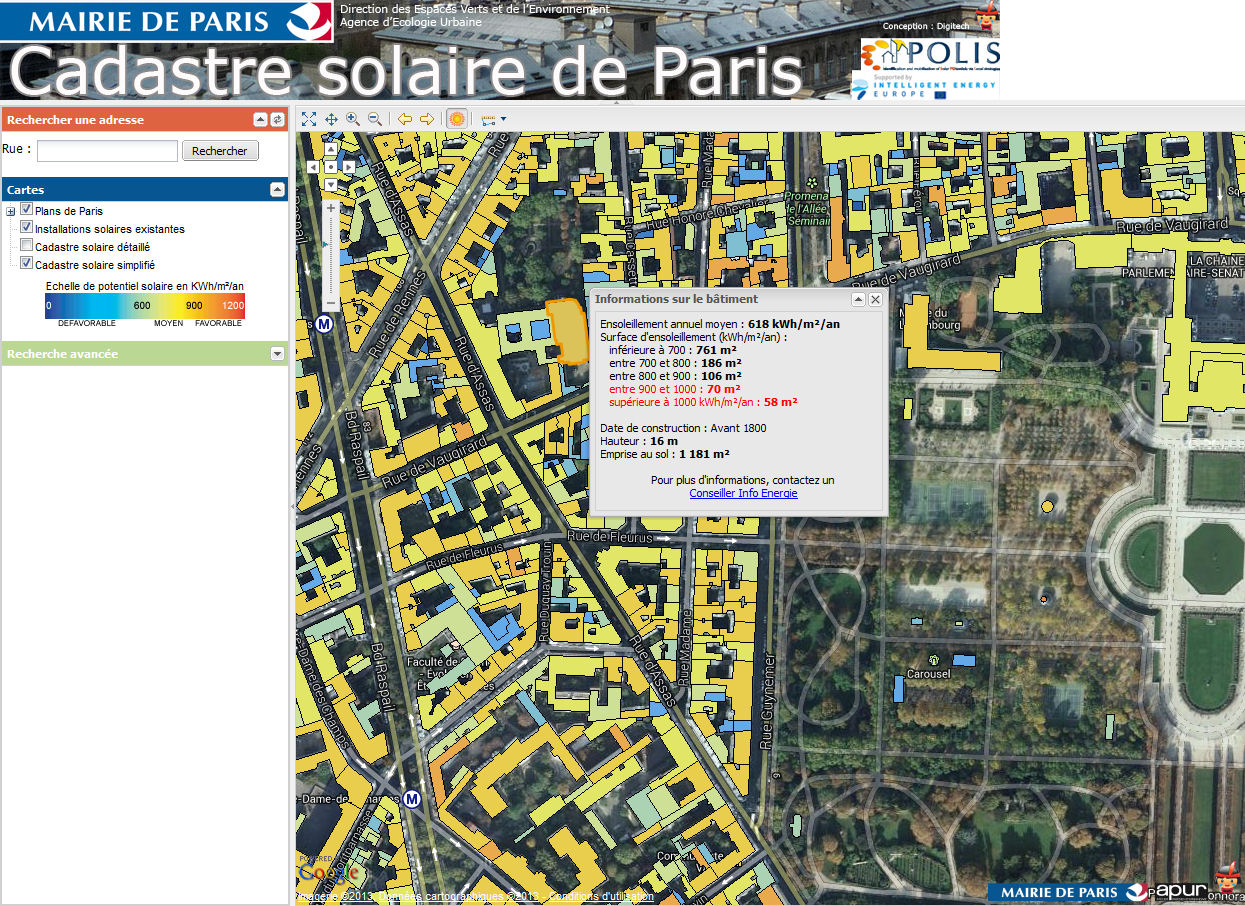Click the POLIS logo
This screenshot has height=906, width=1245.
click(x=930, y=55)
